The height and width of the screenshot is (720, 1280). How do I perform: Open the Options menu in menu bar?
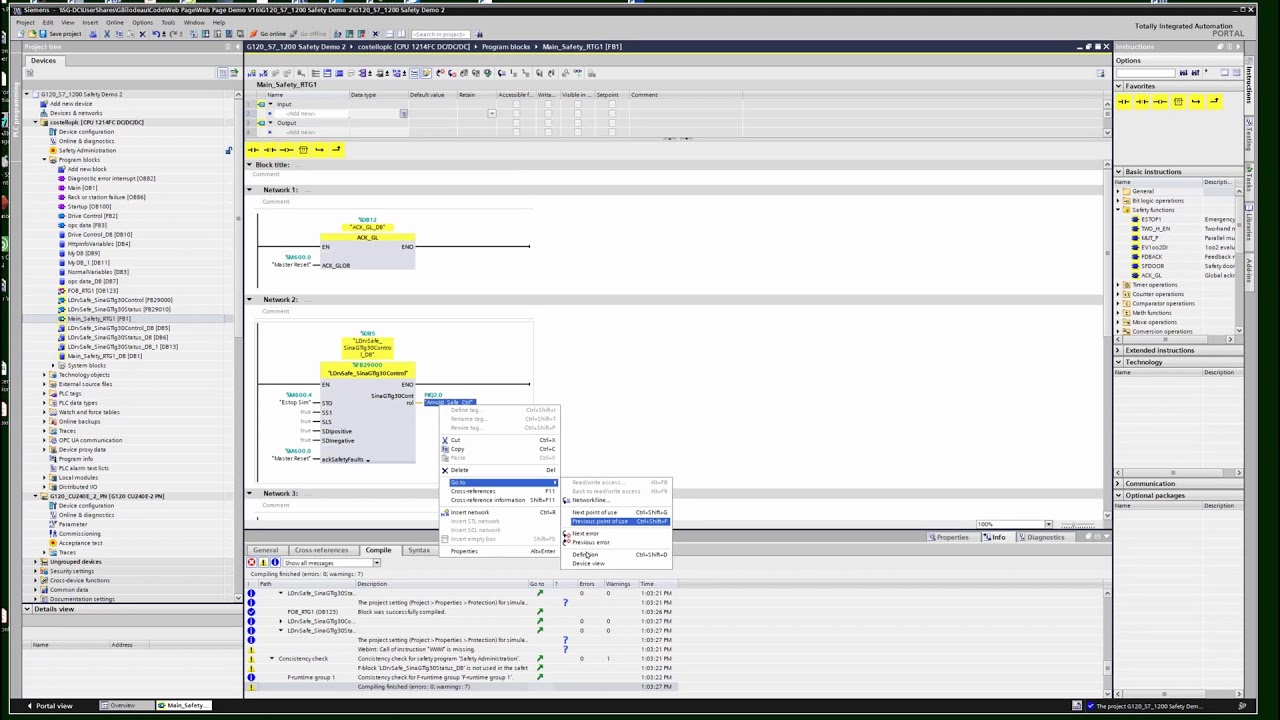click(143, 22)
